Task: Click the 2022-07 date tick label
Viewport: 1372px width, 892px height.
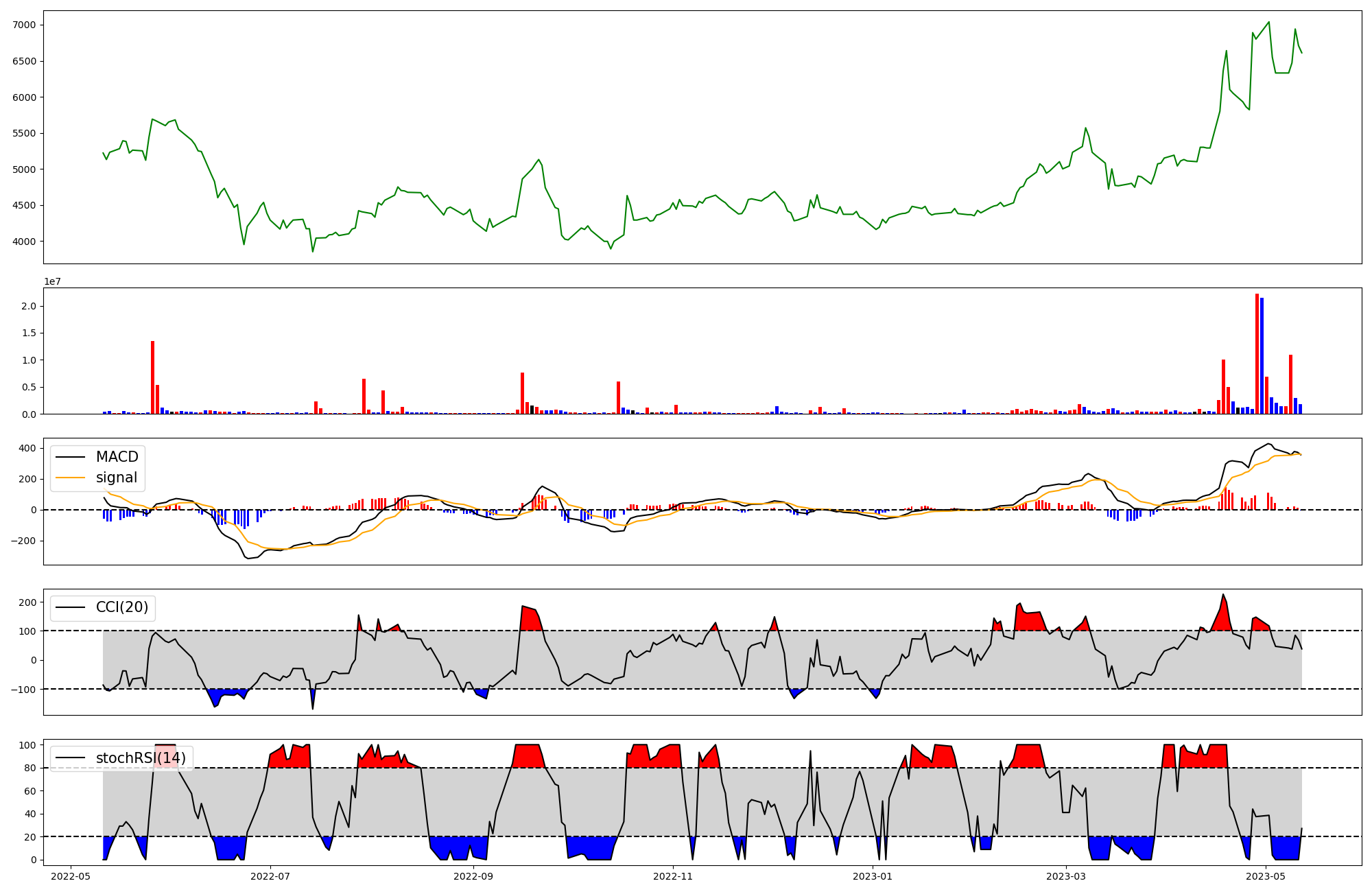Action: 271,876
